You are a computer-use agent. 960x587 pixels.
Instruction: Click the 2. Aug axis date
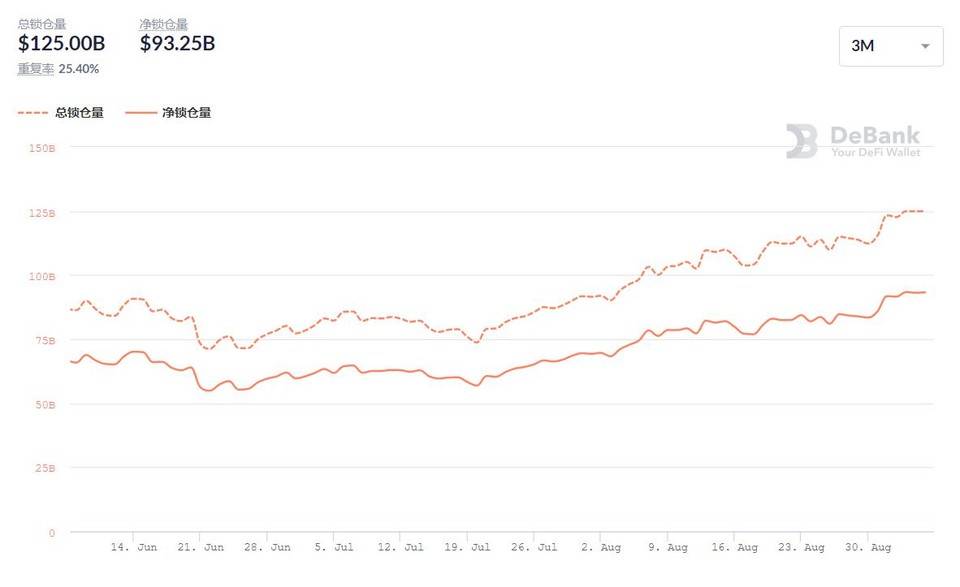click(x=603, y=547)
